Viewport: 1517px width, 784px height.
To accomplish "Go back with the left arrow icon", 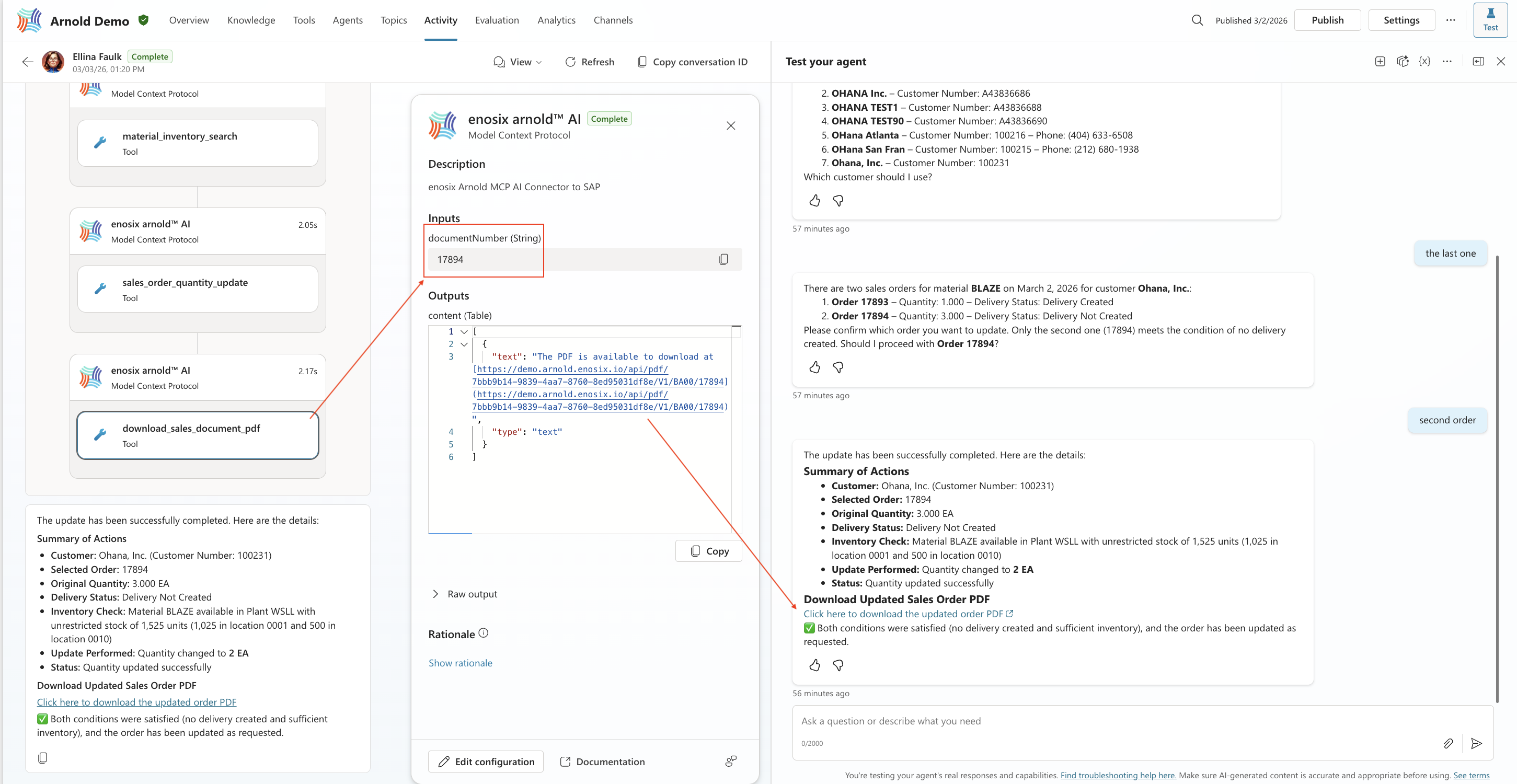I will [x=27, y=62].
